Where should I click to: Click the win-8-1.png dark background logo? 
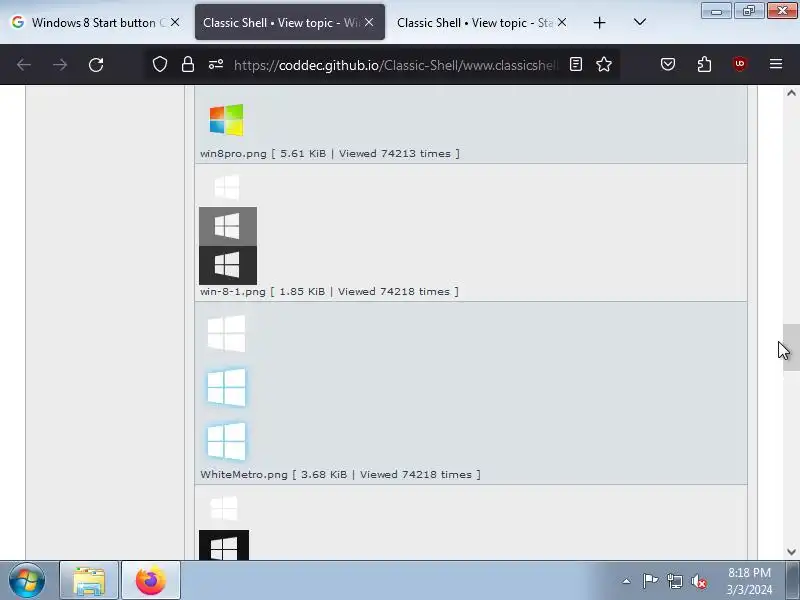coord(228,265)
